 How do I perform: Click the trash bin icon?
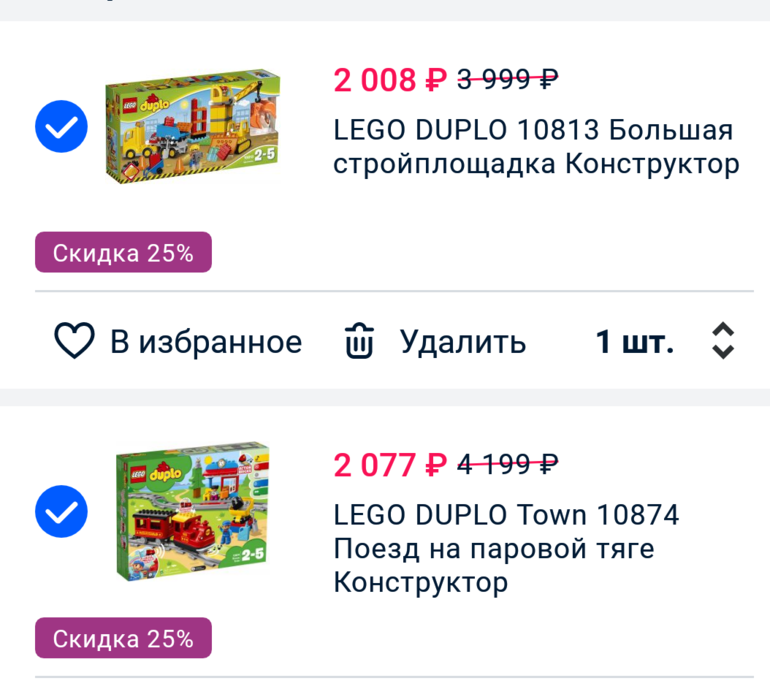pyautogui.click(x=359, y=342)
